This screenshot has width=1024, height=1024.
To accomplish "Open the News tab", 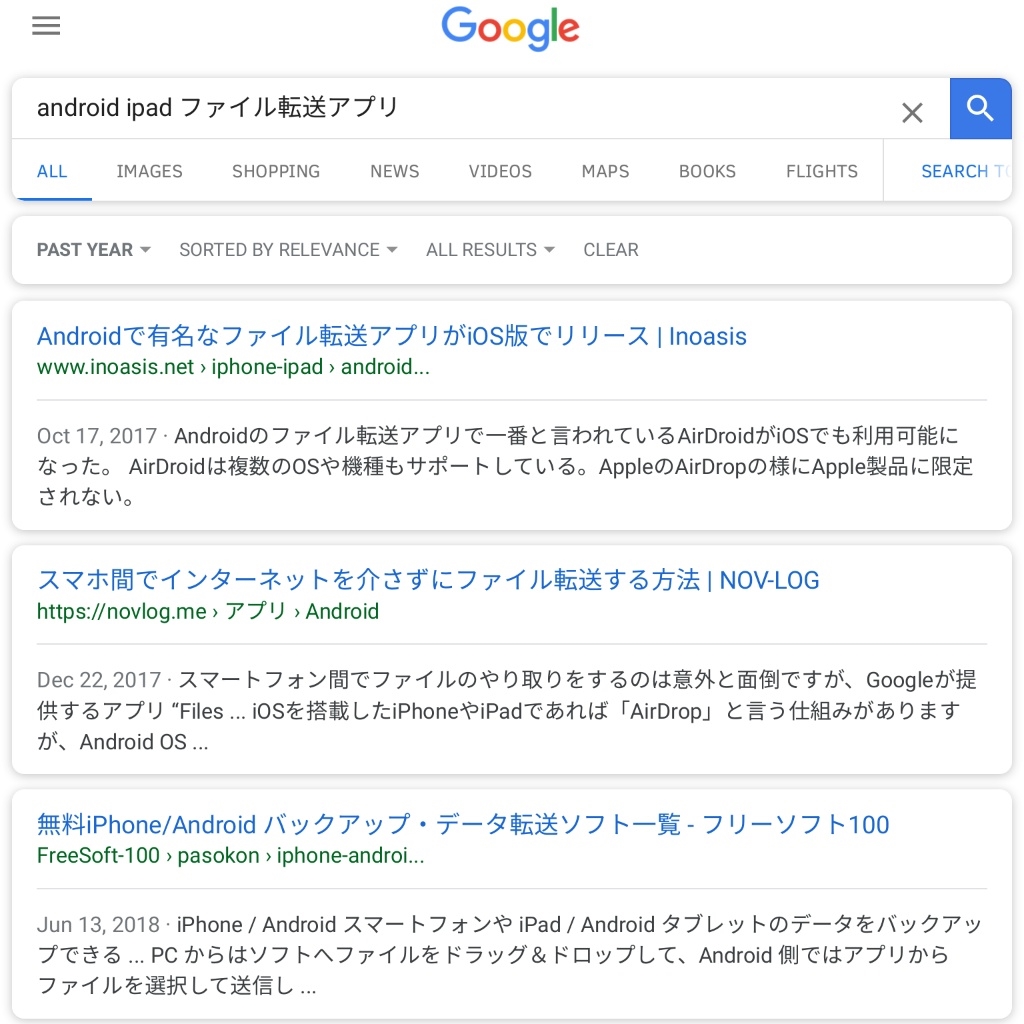I will point(394,171).
